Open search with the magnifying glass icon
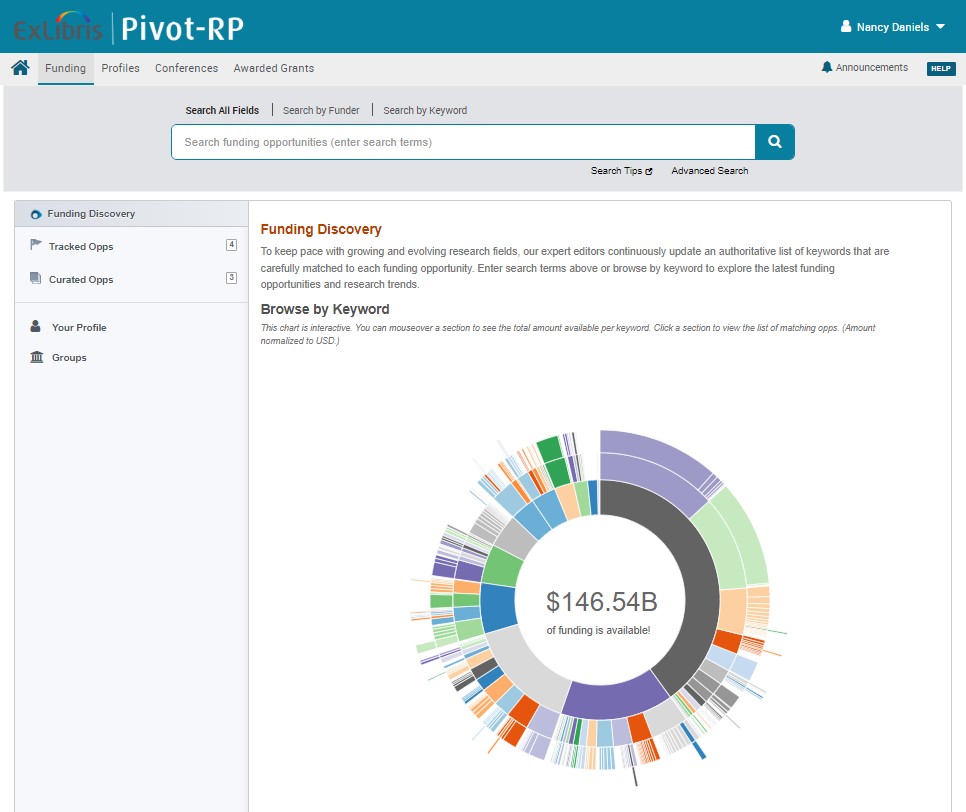This screenshot has width=966, height=812. [x=775, y=142]
